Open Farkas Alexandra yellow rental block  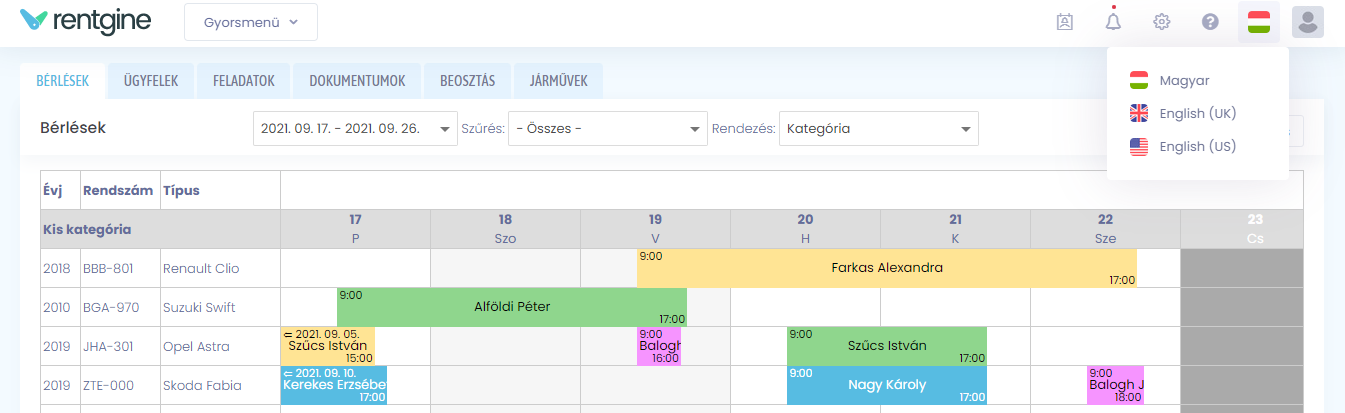887,268
